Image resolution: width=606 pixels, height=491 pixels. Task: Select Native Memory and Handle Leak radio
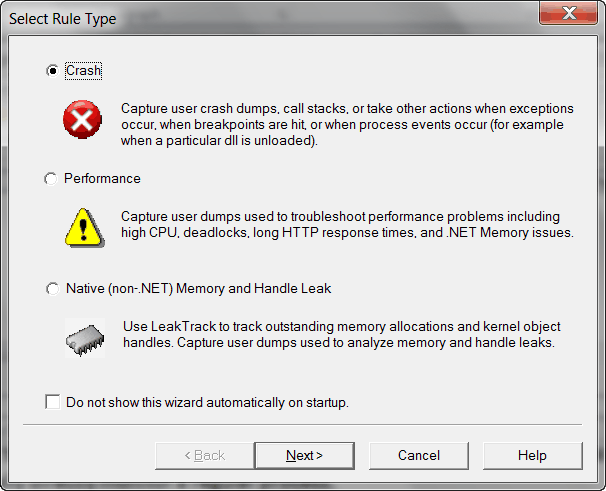click(52, 288)
